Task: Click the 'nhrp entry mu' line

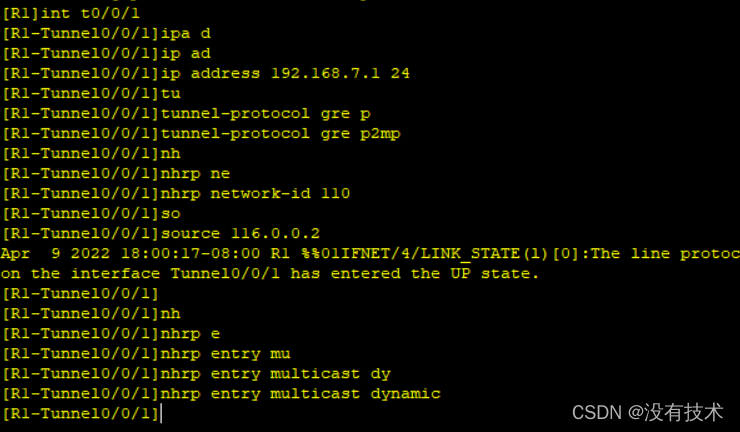Action: [146, 354]
